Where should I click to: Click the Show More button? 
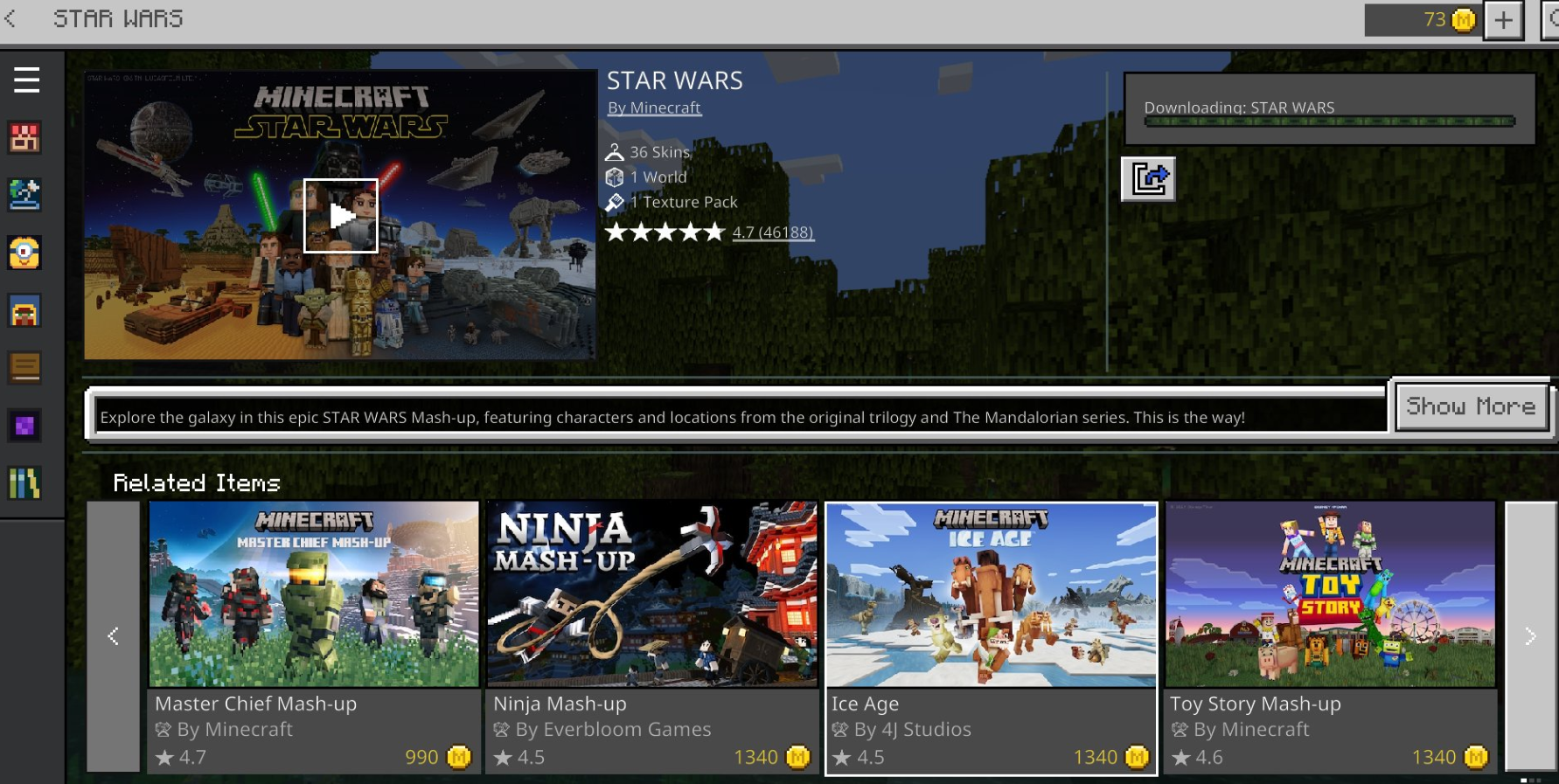point(1472,406)
